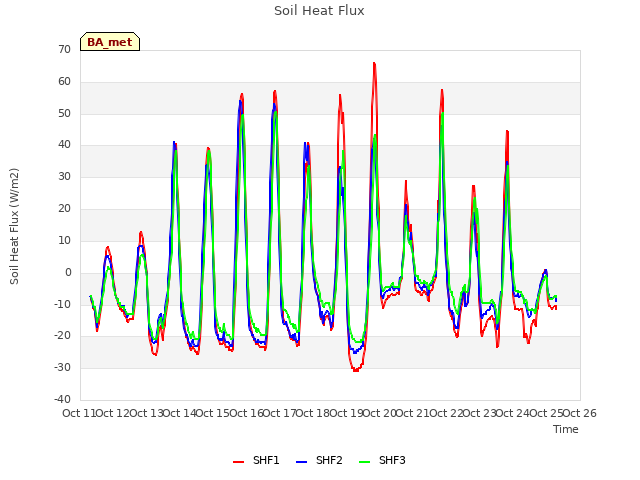Click the Oct 11 x-axis tick label
The height and width of the screenshot is (480, 640).
pos(79,413)
